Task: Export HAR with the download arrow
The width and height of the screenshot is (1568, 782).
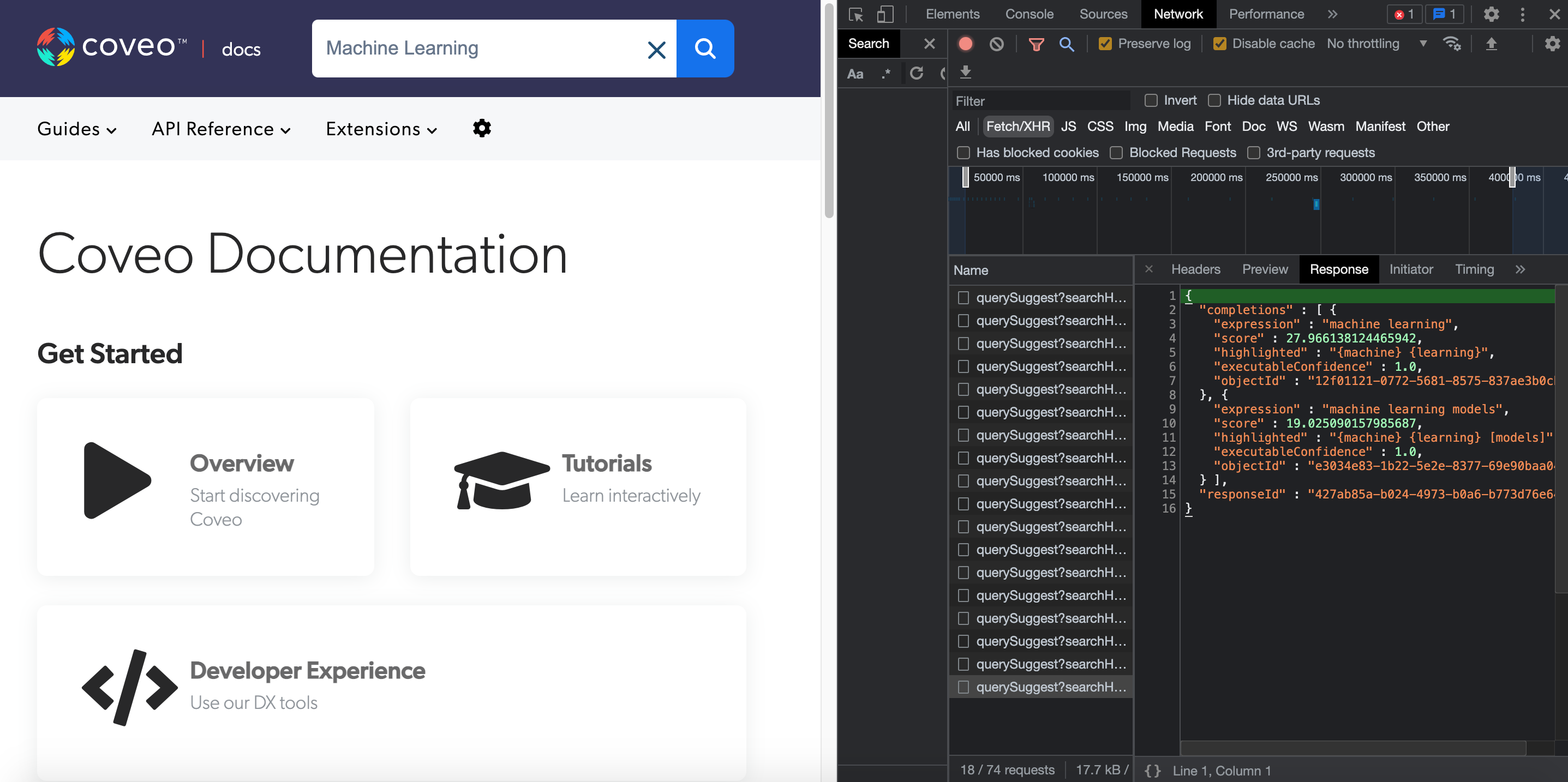Action: (x=965, y=73)
